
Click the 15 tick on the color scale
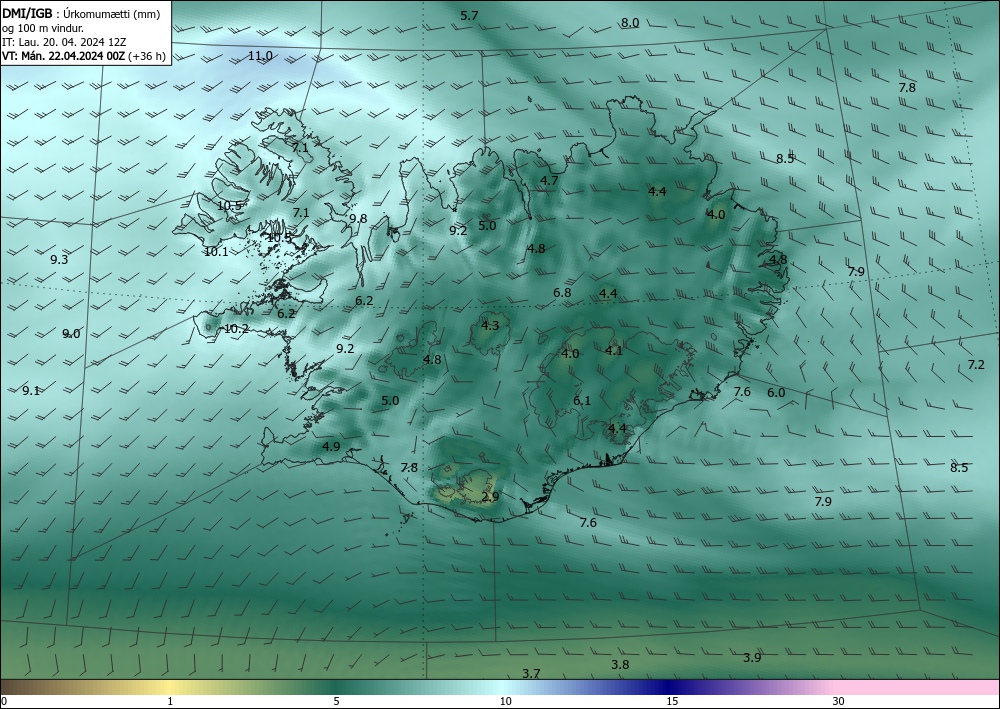click(x=672, y=701)
